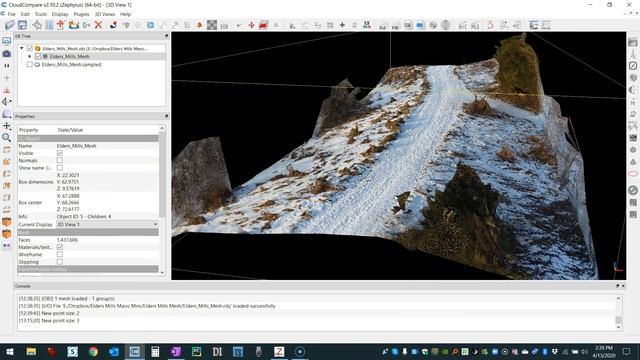Screen dimensions: 640x360
Task: Open the Plugins menu
Action: pyautogui.click(x=81, y=14)
